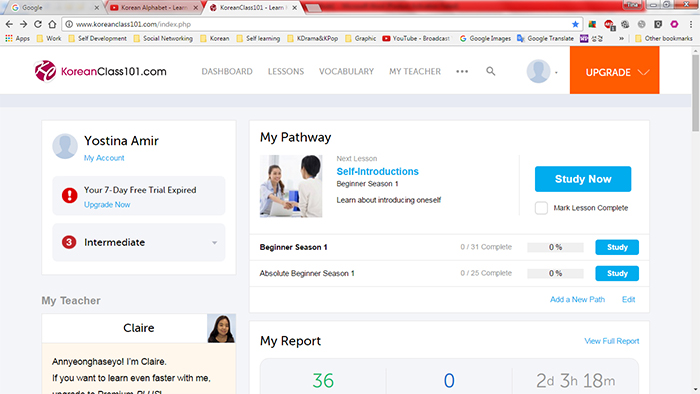Click the Study Now button

click(583, 179)
